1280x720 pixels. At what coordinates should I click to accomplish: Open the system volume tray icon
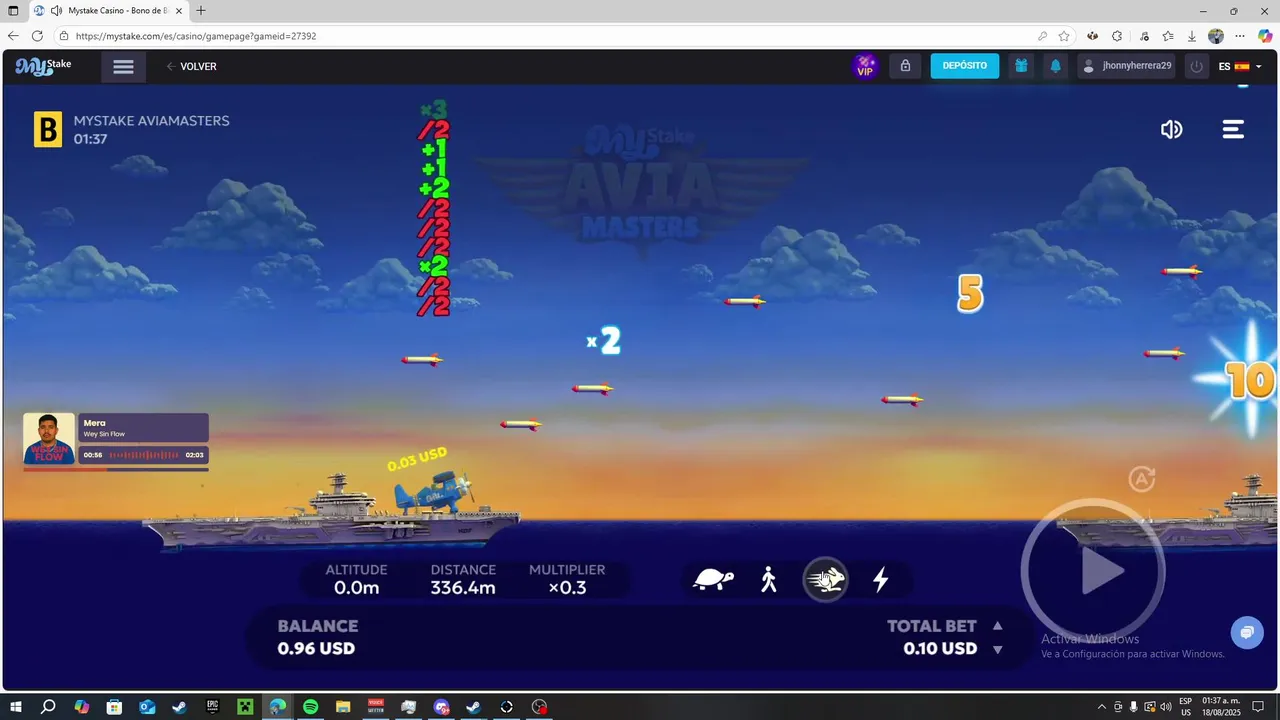[1166, 707]
